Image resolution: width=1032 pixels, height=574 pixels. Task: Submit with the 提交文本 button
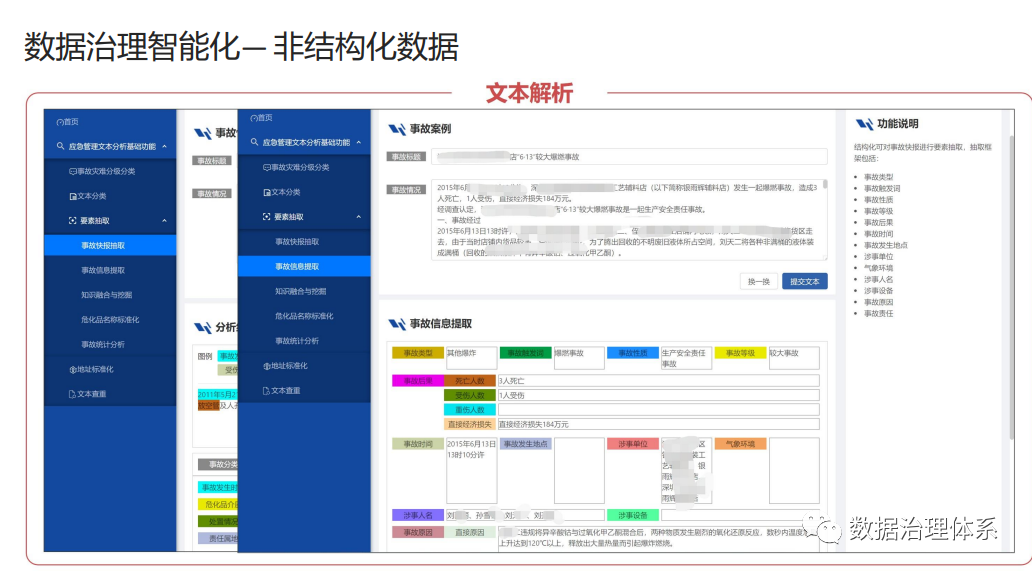click(x=804, y=282)
